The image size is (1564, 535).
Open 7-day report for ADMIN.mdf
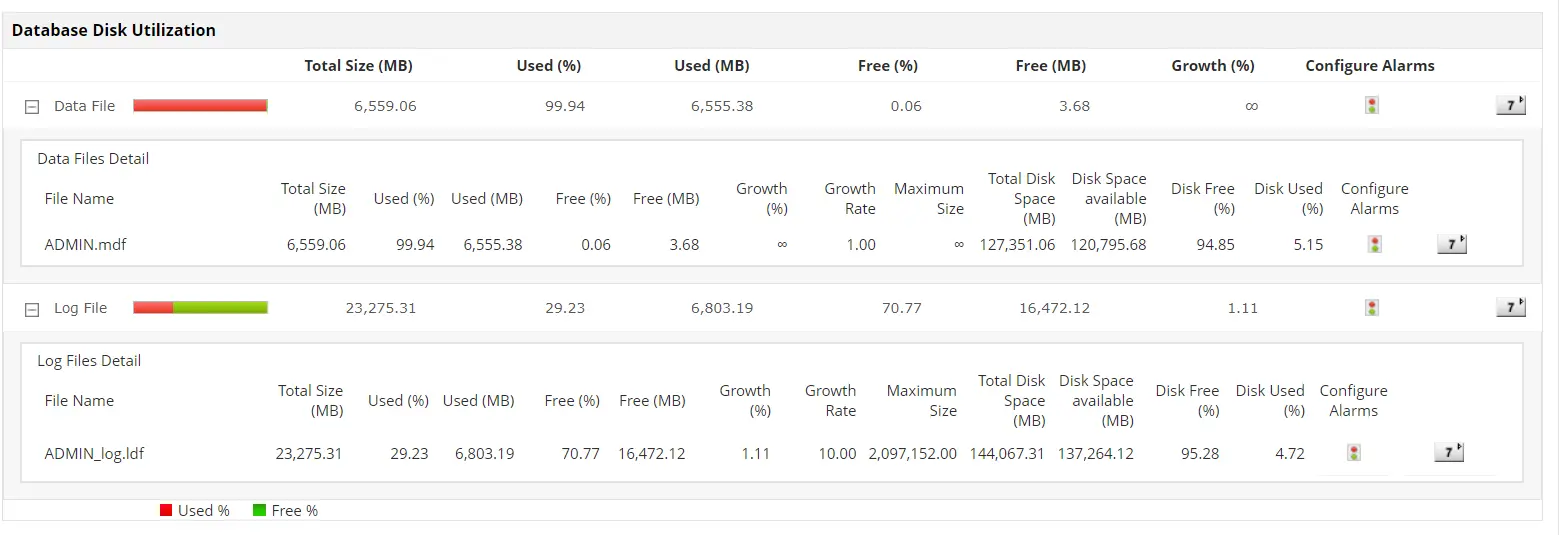pyautogui.click(x=1451, y=244)
